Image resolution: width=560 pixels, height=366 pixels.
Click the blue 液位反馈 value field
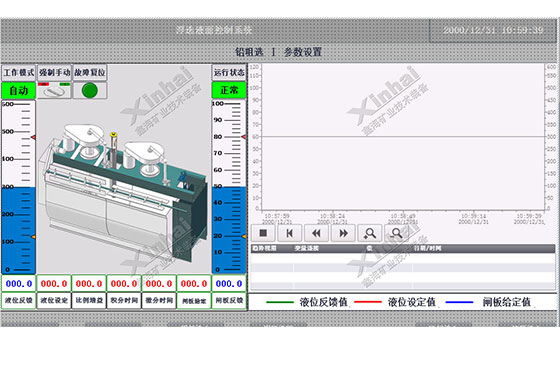tap(19, 284)
